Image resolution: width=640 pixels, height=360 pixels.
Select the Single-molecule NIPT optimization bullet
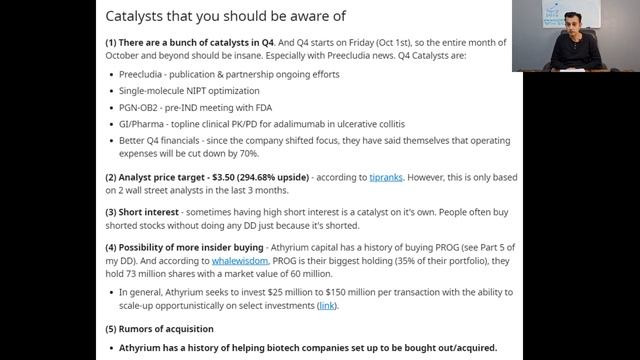(189, 91)
